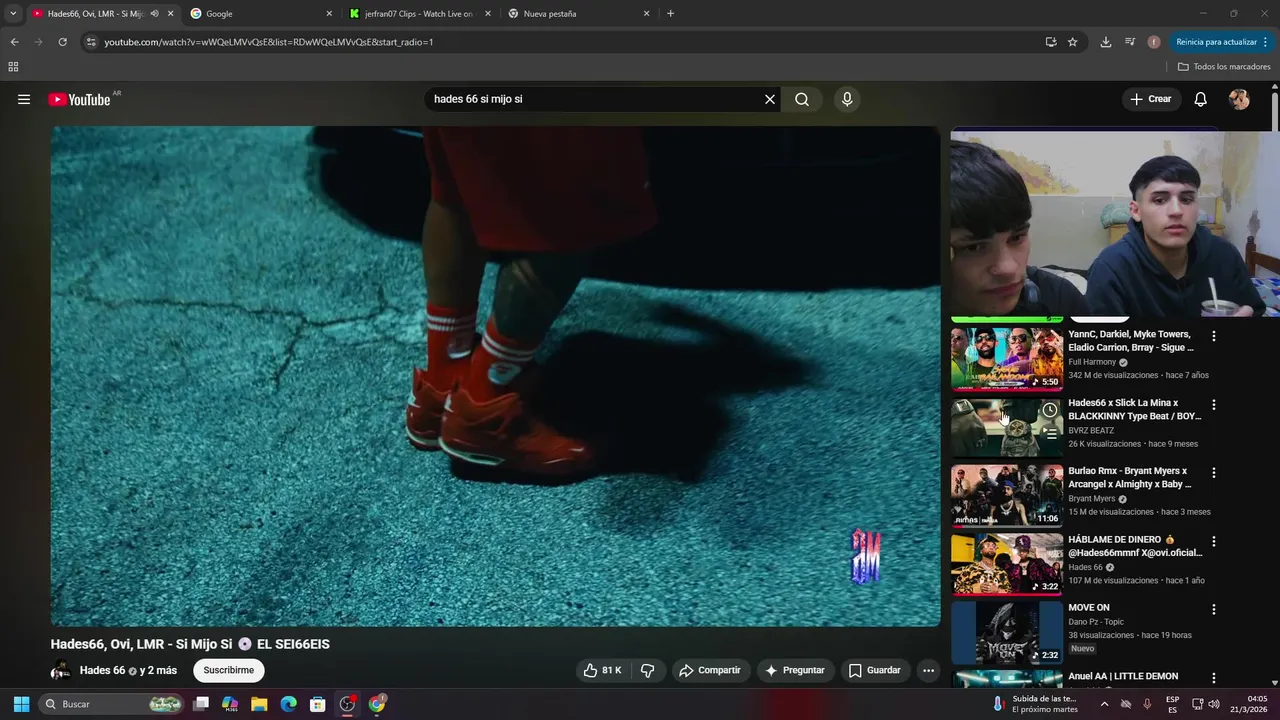Screen dimensions: 1280x720
Task: Open the Crear menu
Action: tap(1151, 99)
